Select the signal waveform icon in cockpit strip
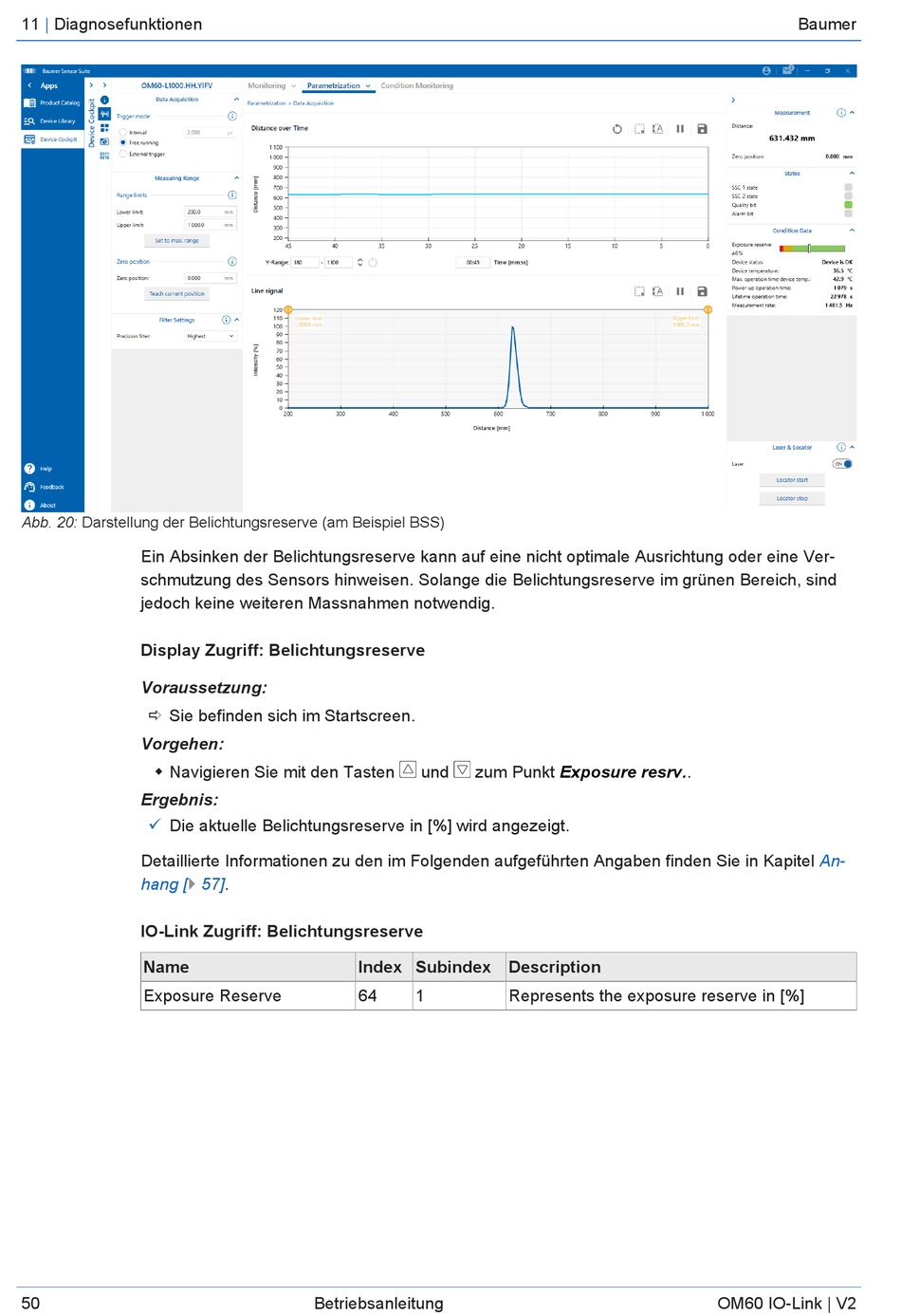The width and height of the screenshot is (901, 1316). [104, 114]
